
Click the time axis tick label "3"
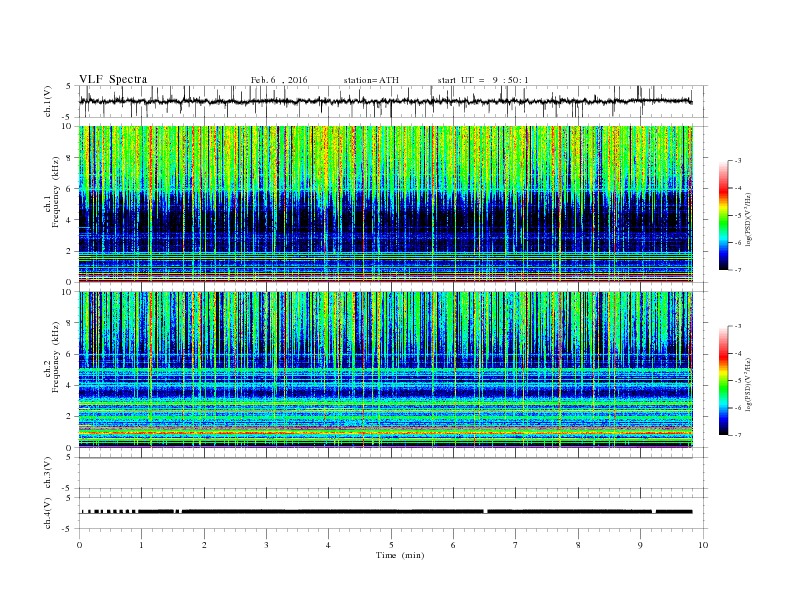pos(266,545)
